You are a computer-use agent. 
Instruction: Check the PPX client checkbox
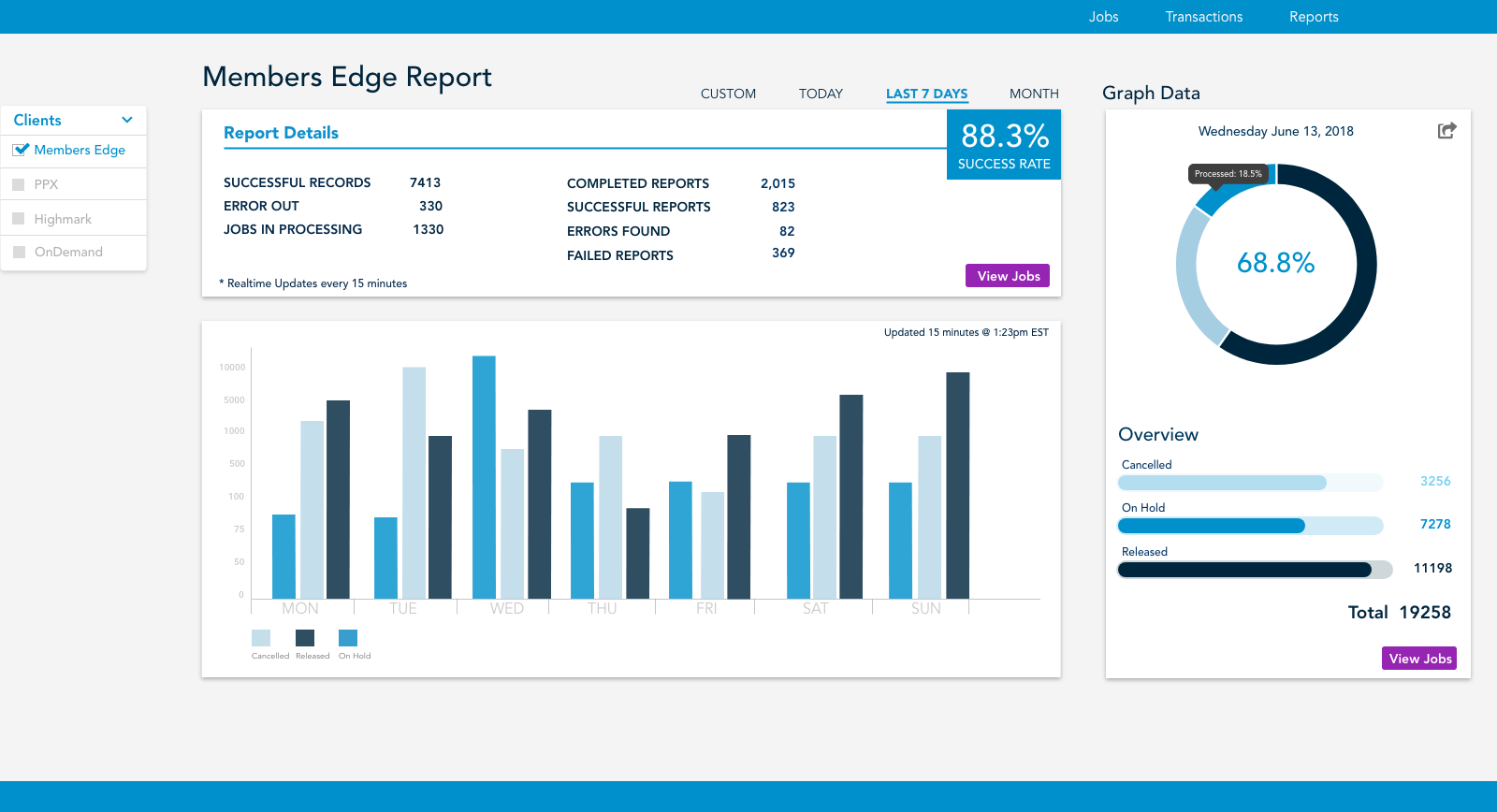[x=19, y=185]
